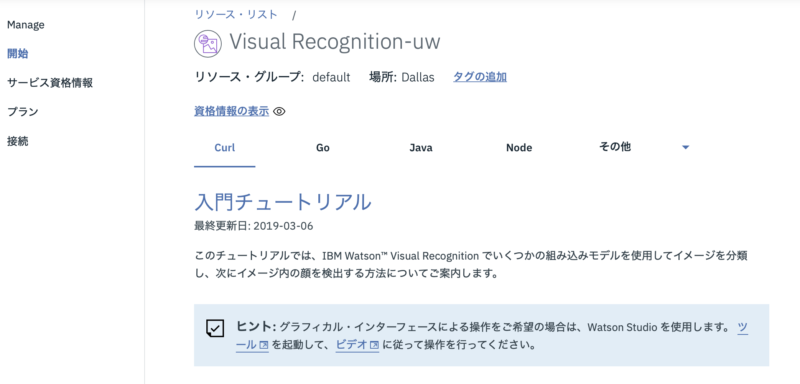Switch to the Java tab

point(421,148)
